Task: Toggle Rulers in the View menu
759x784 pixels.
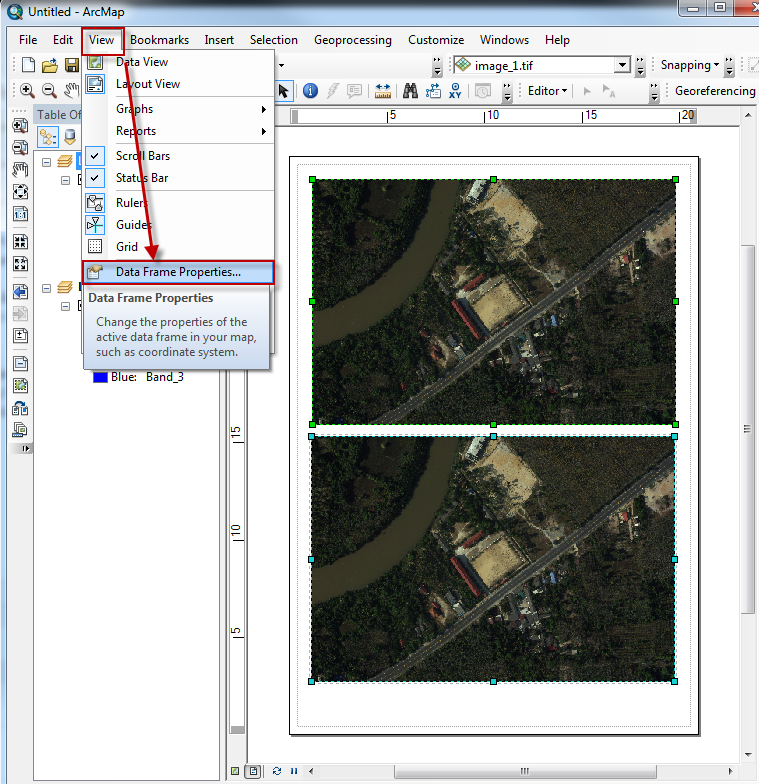Action: (x=178, y=202)
